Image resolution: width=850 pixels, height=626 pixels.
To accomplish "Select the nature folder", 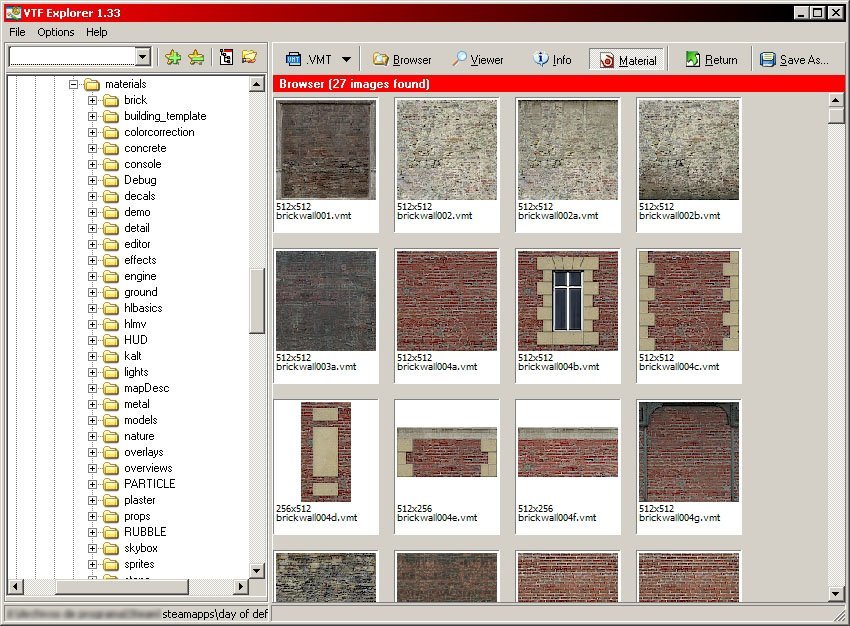I will pyautogui.click(x=139, y=436).
